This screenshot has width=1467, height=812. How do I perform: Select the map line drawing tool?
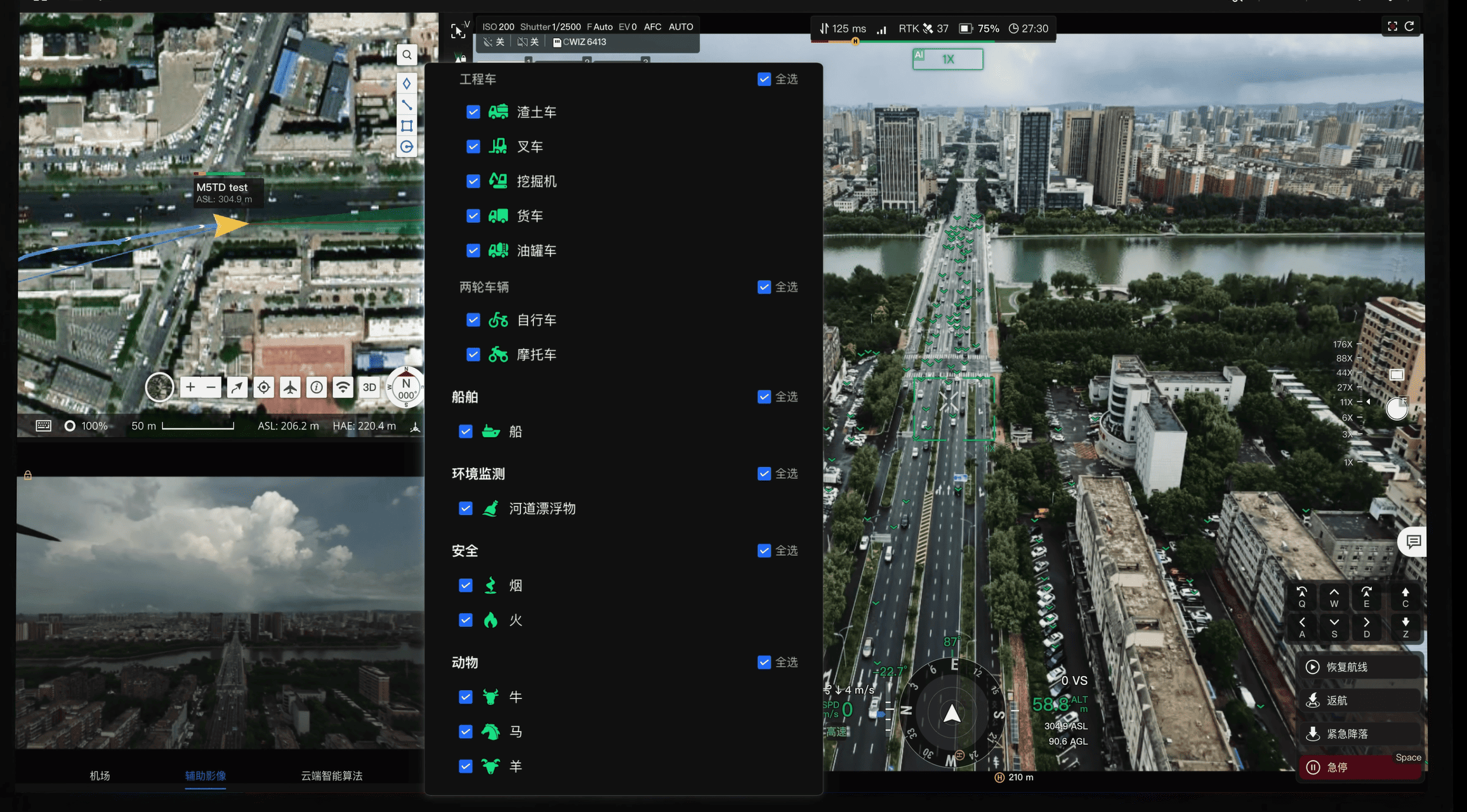(x=407, y=105)
